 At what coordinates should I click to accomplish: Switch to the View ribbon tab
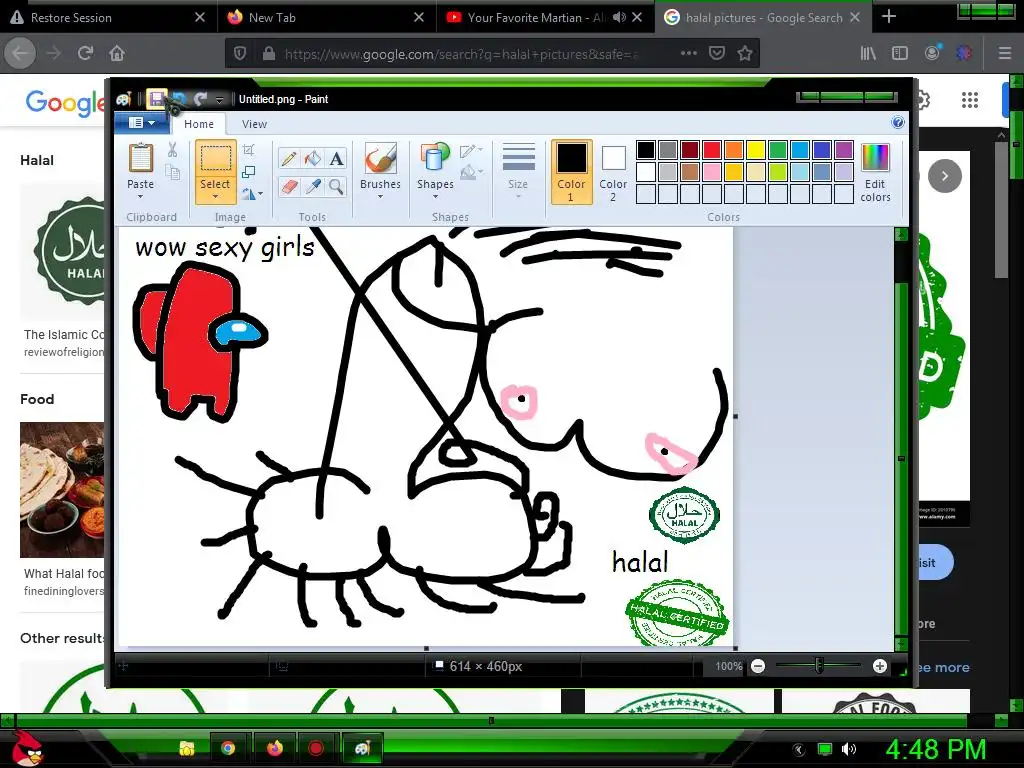point(254,124)
